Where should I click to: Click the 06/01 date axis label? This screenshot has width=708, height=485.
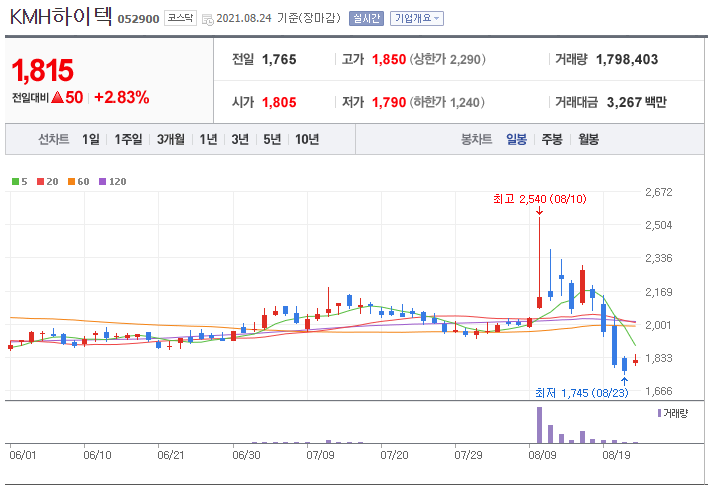pyautogui.click(x=23, y=455)
